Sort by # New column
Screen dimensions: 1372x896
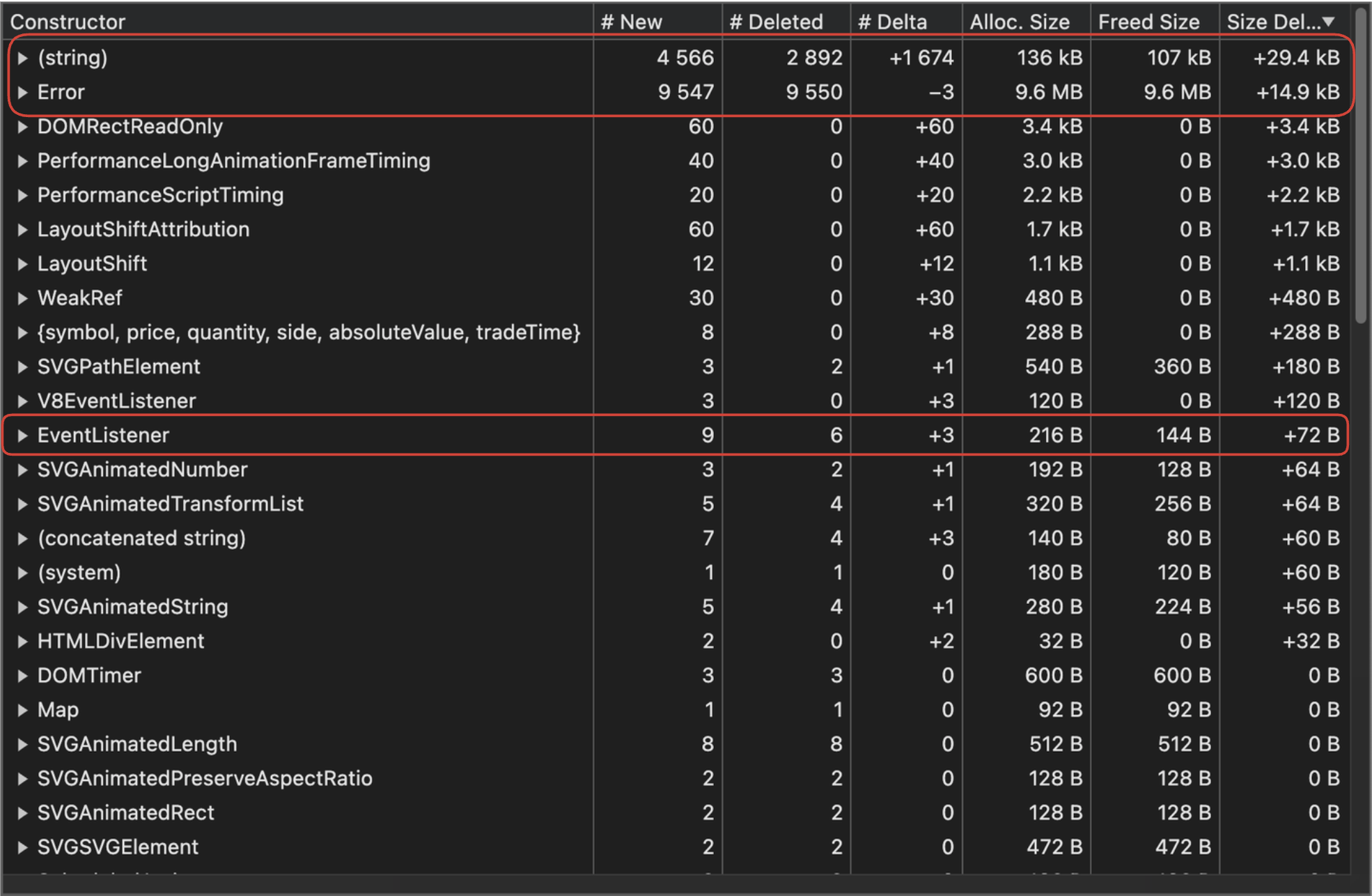coord(631,22)
